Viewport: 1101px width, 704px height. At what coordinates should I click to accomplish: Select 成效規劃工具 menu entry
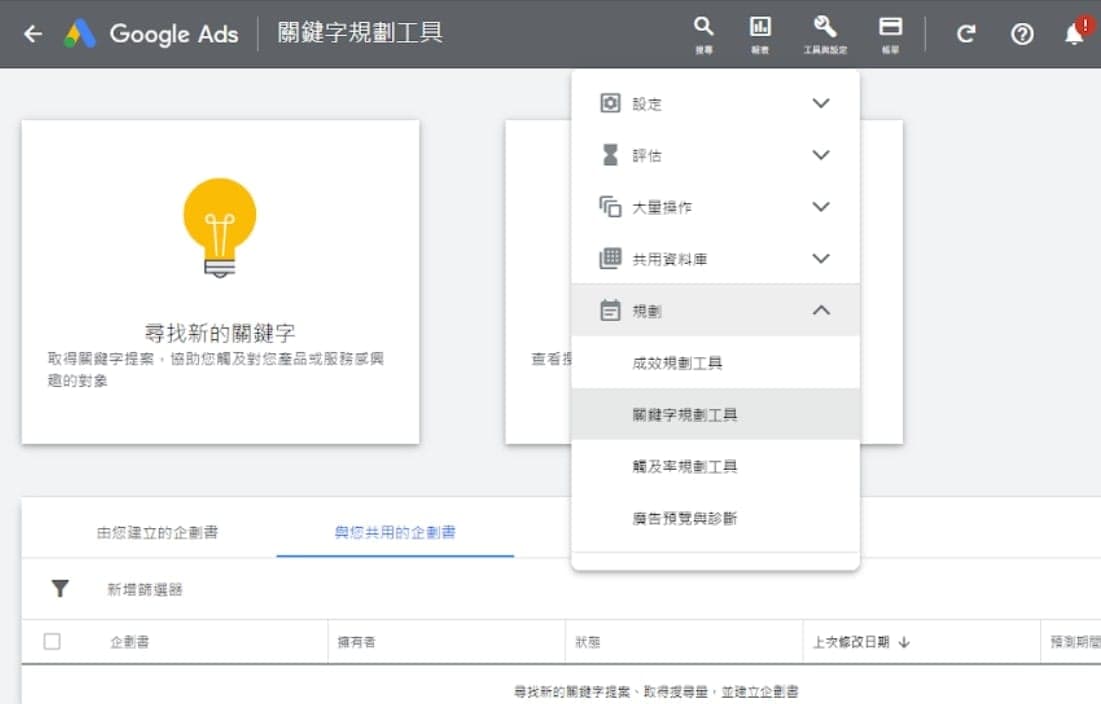[x=716, y=362]
